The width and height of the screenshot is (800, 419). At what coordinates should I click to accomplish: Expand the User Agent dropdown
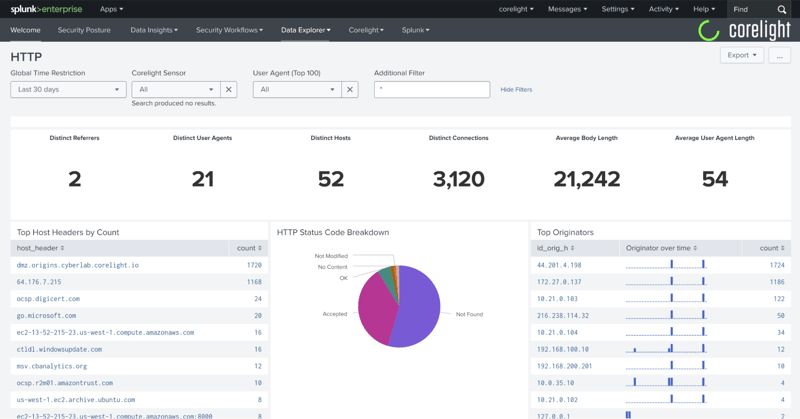(297, 90)
